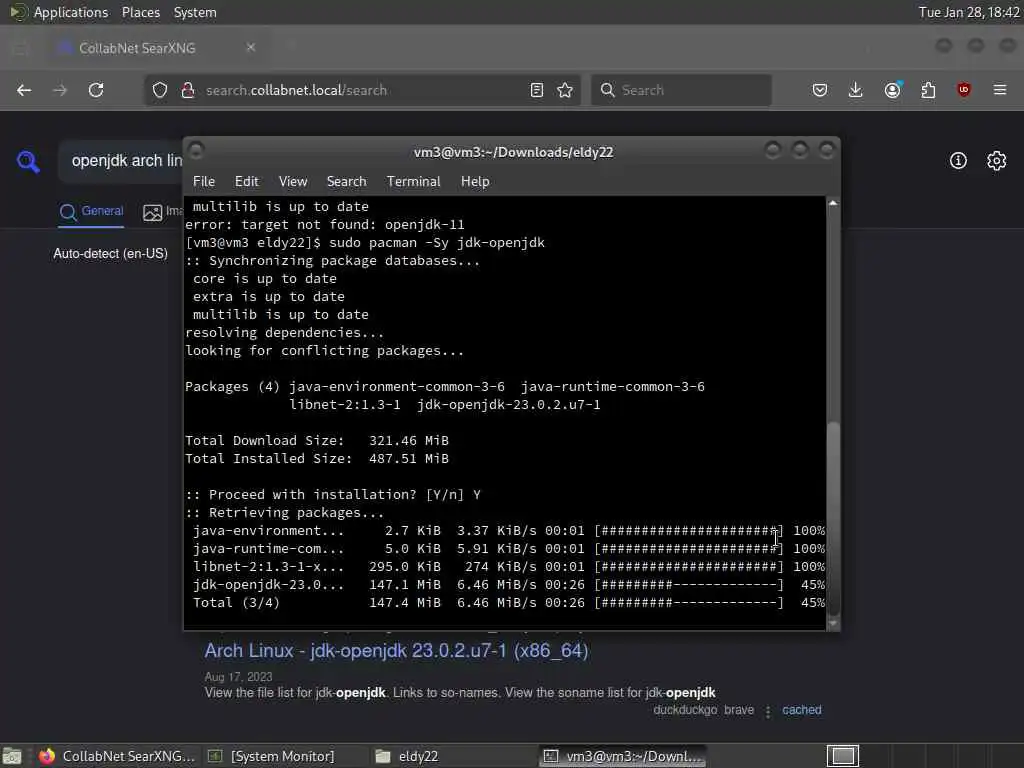The image size is (1024, 768).
Task: Click the jdk-openjdk-23.0... download progress row
Action: click(x=508, y=584)
